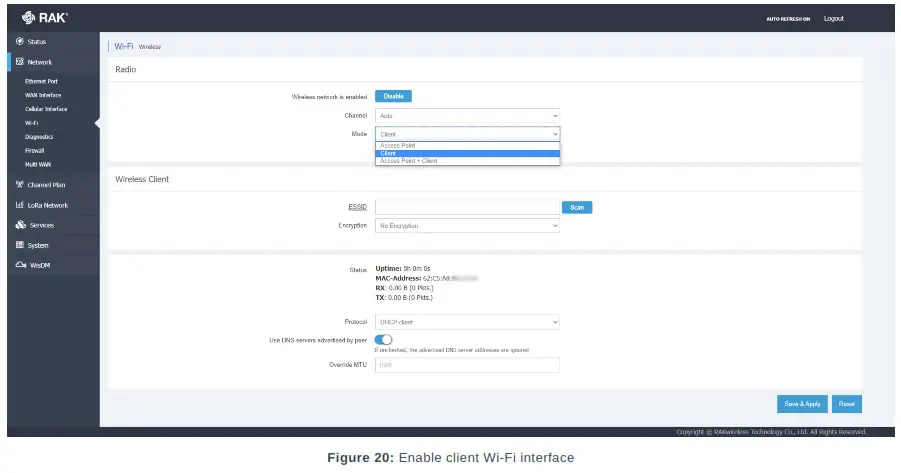Click the Network sidebar icon

click(x=20, y=61)
